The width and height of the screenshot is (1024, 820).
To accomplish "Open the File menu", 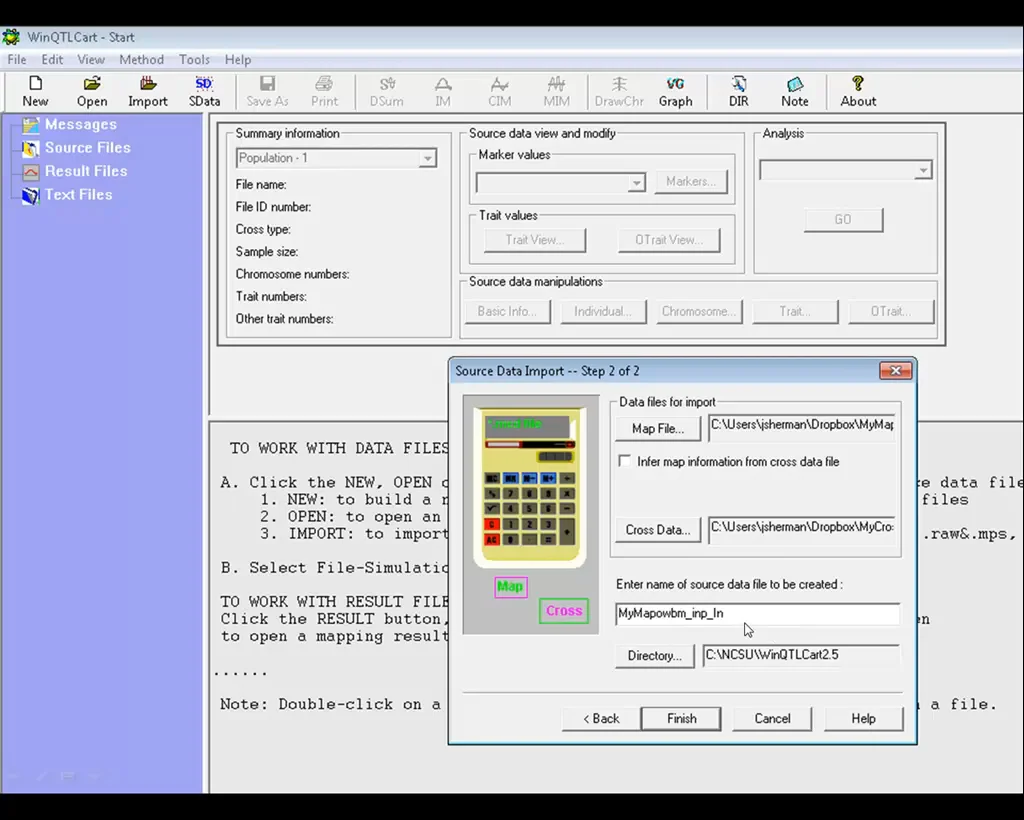I will (x=17, y=59).
